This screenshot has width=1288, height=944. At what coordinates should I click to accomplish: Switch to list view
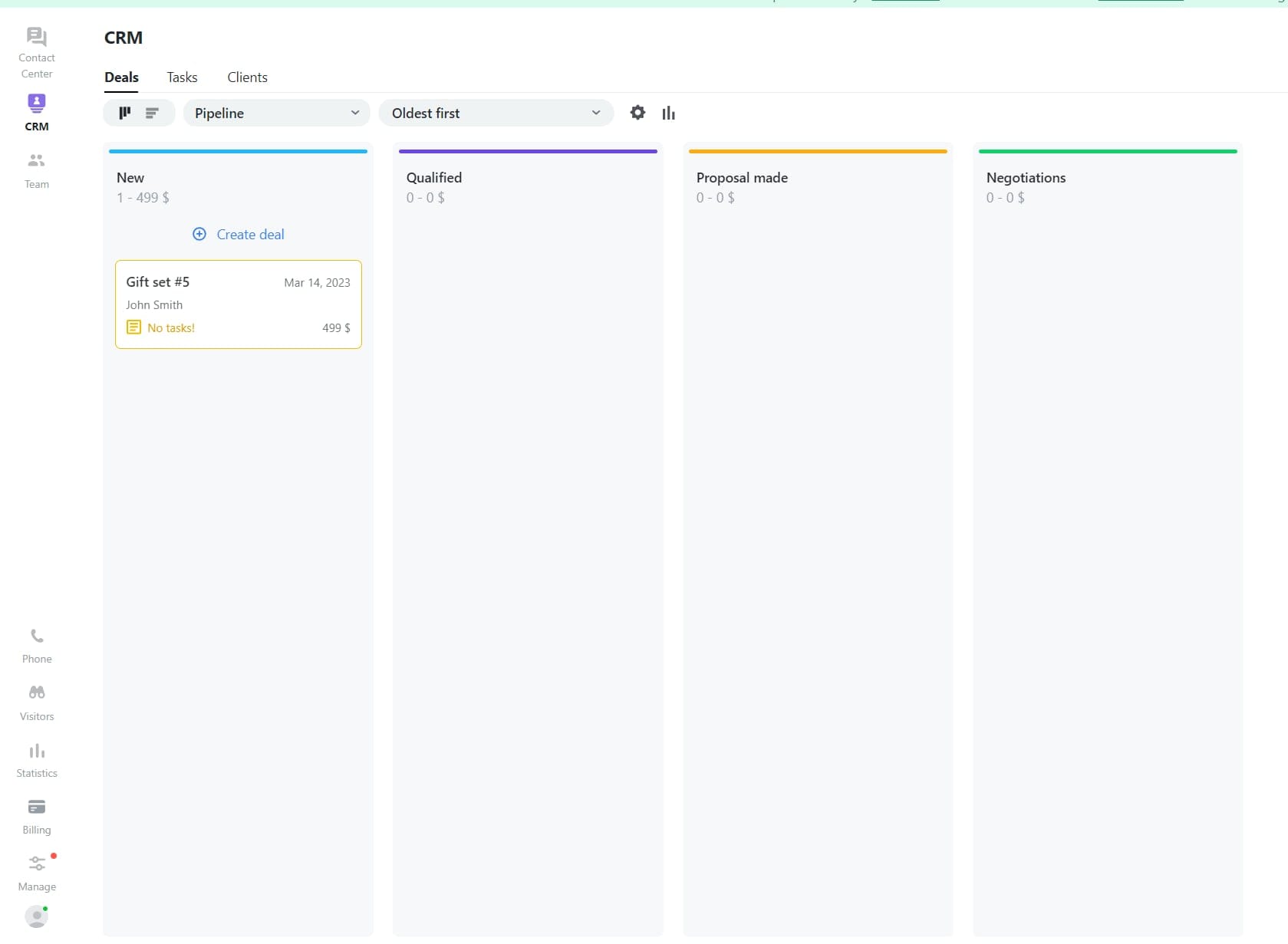coord(153,113)
